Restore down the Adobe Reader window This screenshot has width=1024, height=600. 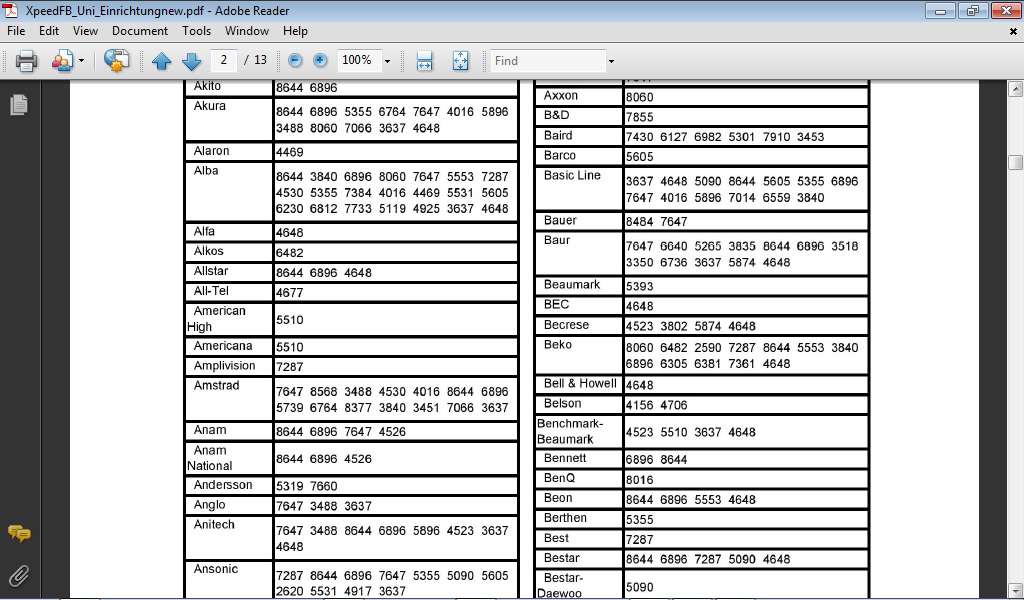pyautogui.click(x=973, y=10)
